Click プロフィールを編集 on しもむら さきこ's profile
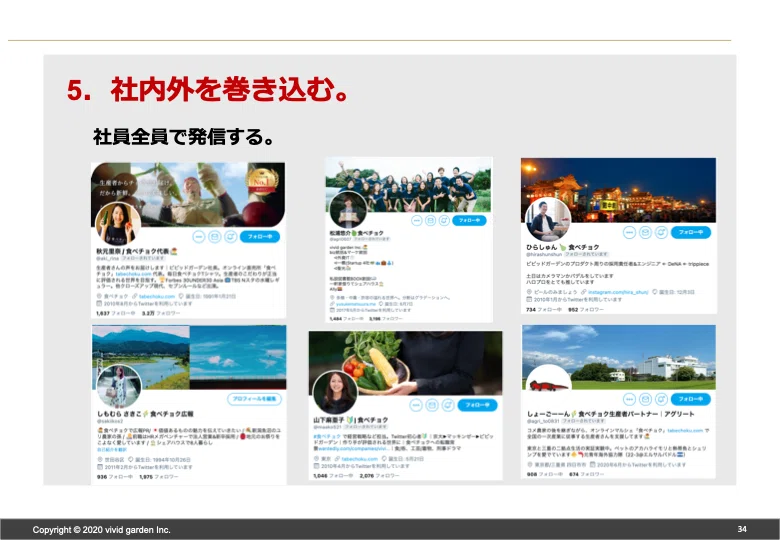 (255, 399)
